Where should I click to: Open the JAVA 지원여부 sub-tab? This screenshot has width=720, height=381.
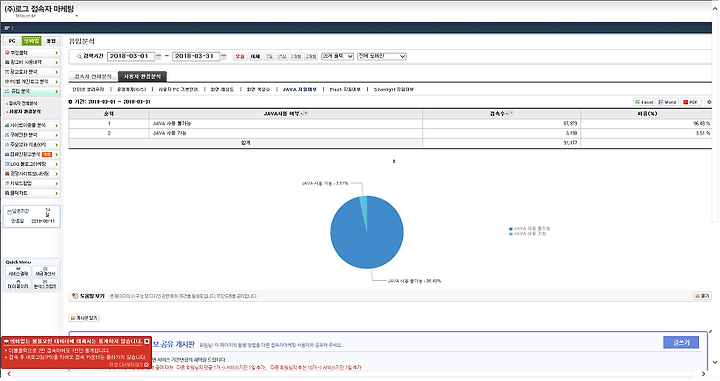(299, 90)
